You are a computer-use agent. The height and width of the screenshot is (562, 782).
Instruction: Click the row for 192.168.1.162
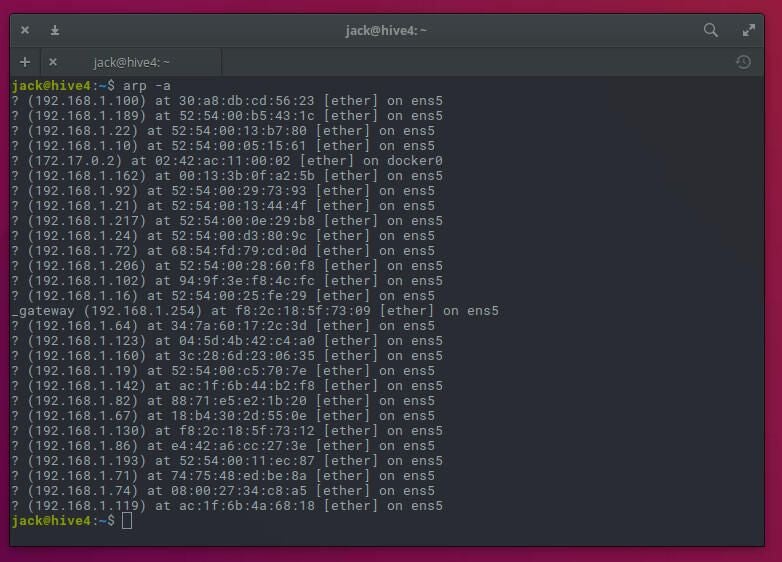(x=227, y=176)
